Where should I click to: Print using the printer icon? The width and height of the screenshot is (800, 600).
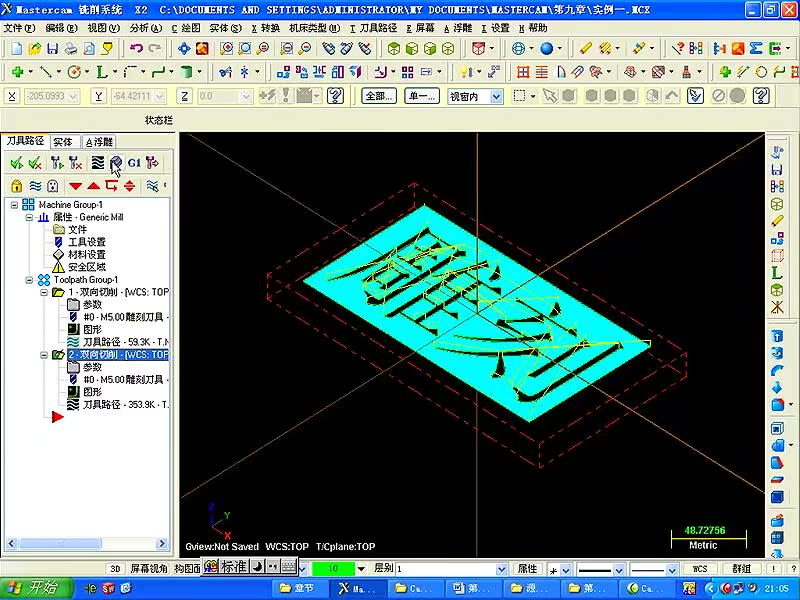point(71,48)
